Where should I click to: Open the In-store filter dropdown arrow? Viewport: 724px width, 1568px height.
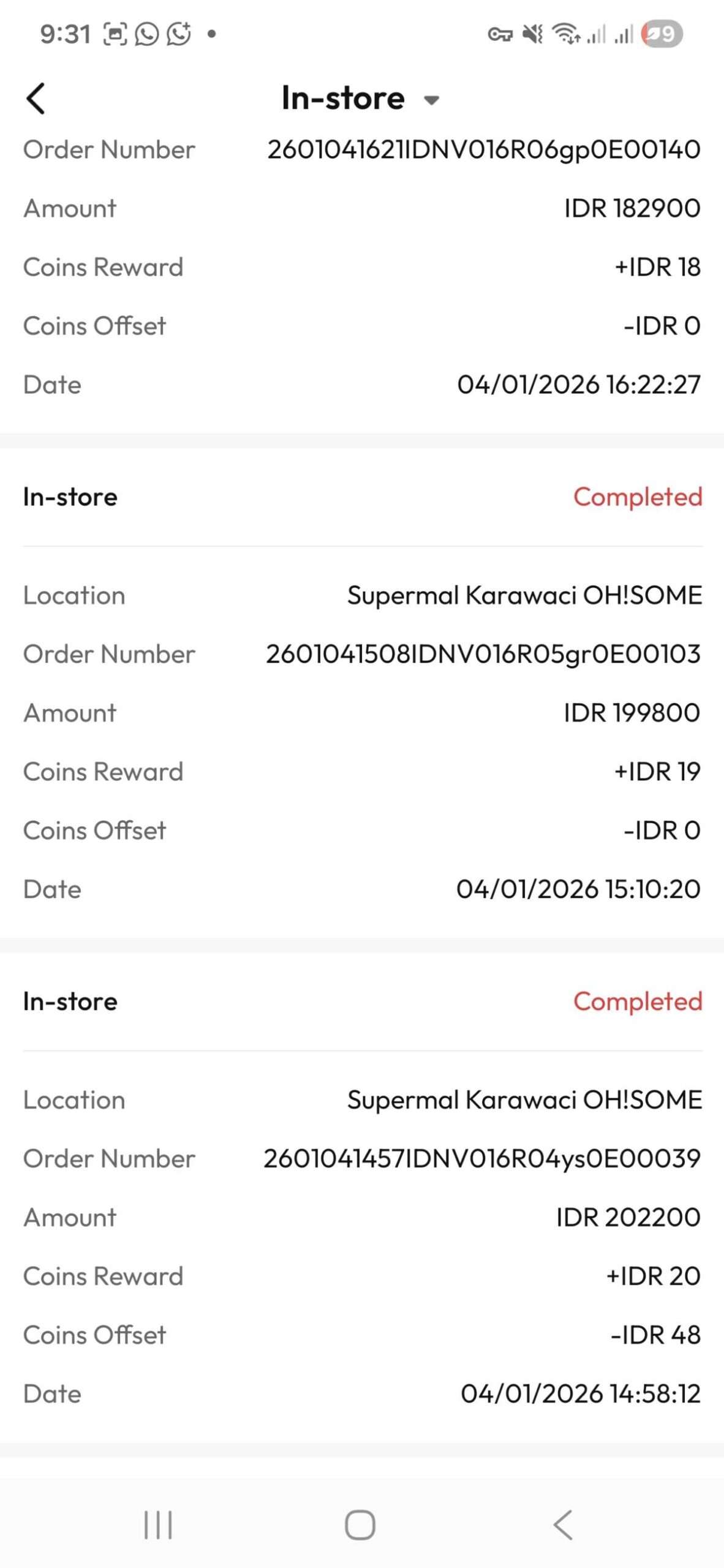[432, 100]
